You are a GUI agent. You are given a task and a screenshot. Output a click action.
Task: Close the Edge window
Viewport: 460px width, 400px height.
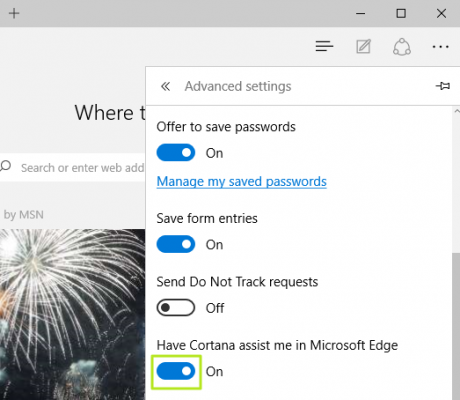pos(441,13)
